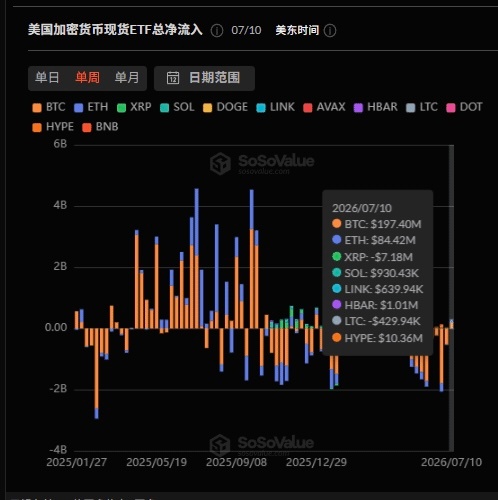Screen dimensions: 498x500
Task: Click tooltip row LTC: -$429.94K
Action: (x=376, y=321)
